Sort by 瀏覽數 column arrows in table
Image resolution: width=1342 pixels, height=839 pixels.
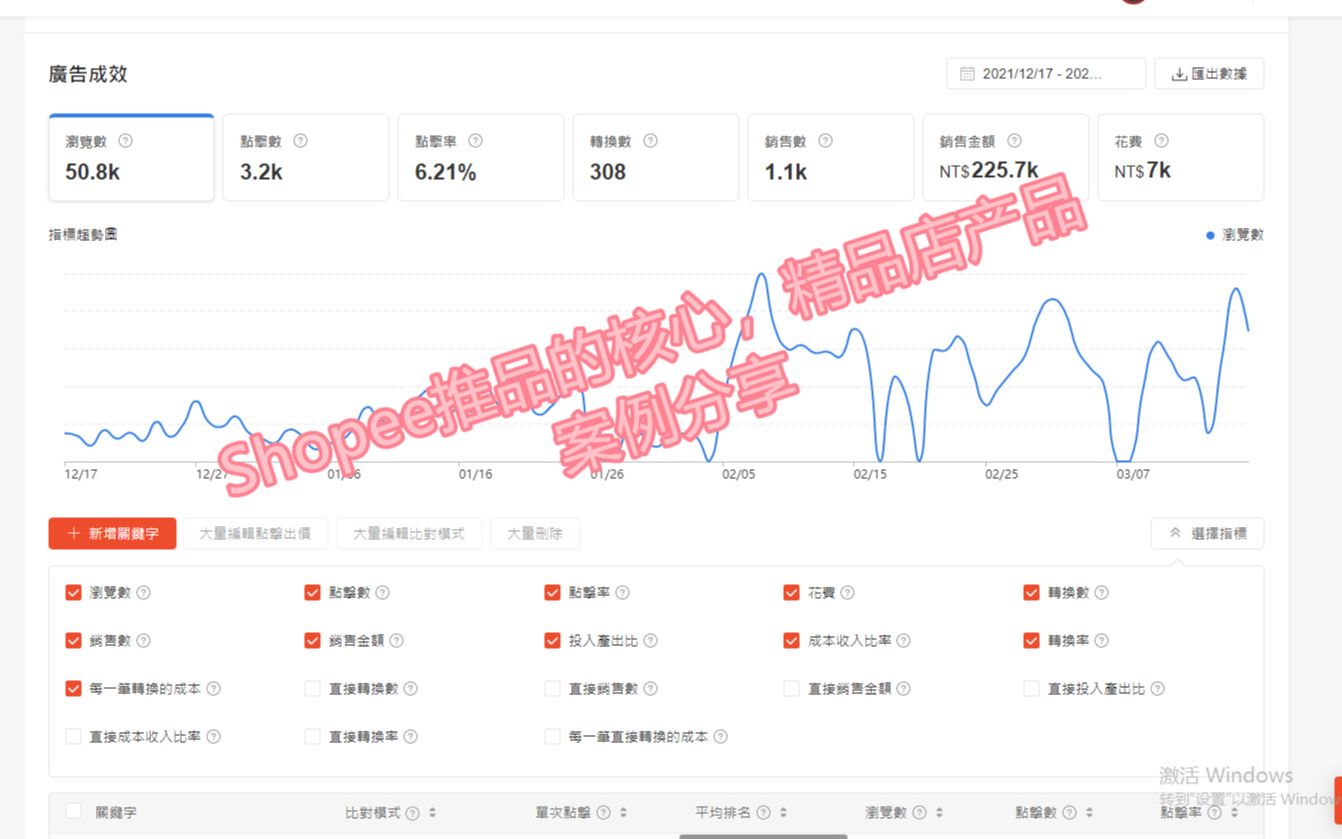pyautogui.click(x=939, y=813)
